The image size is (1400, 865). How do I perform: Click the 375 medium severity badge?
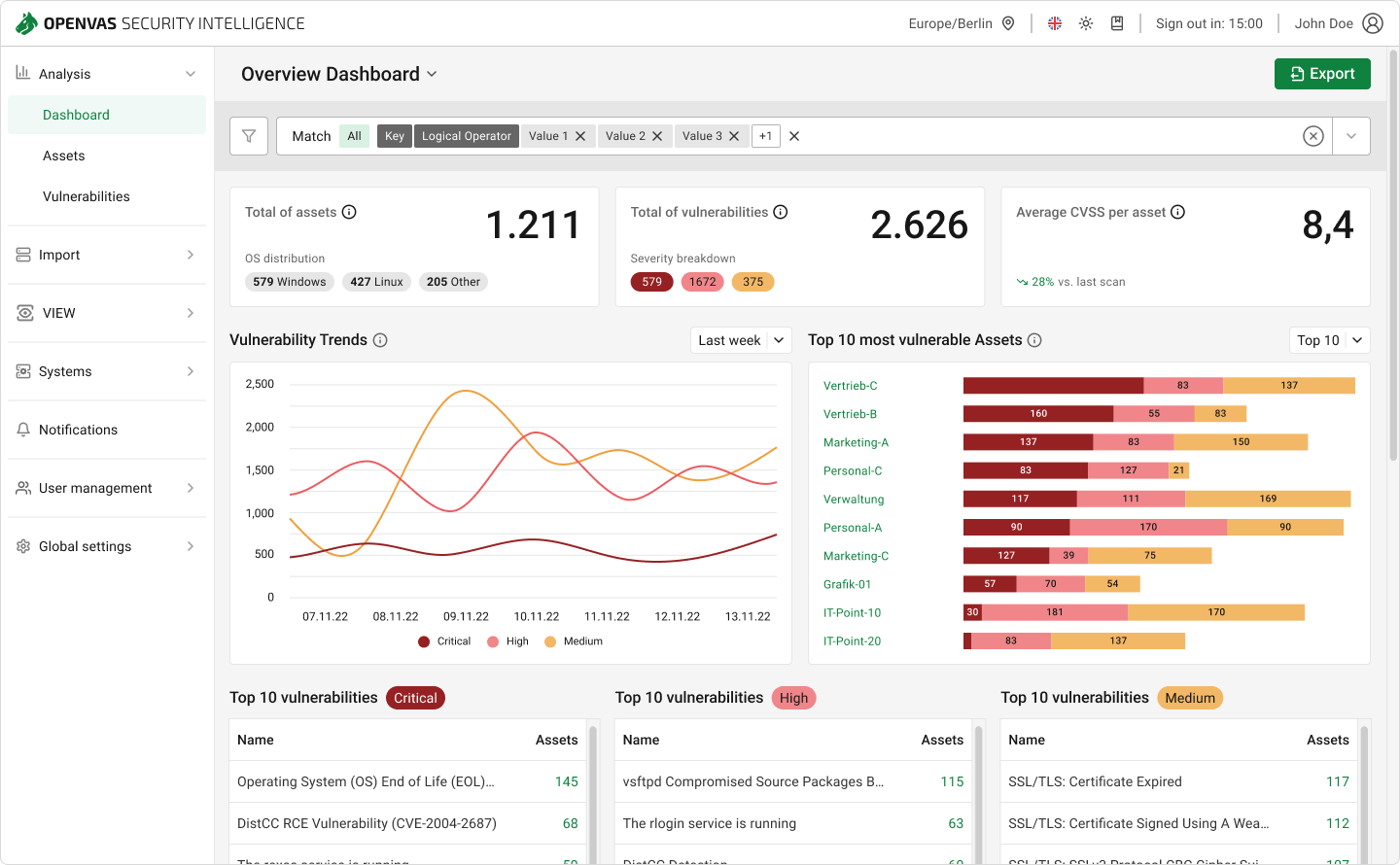point(753,282)
